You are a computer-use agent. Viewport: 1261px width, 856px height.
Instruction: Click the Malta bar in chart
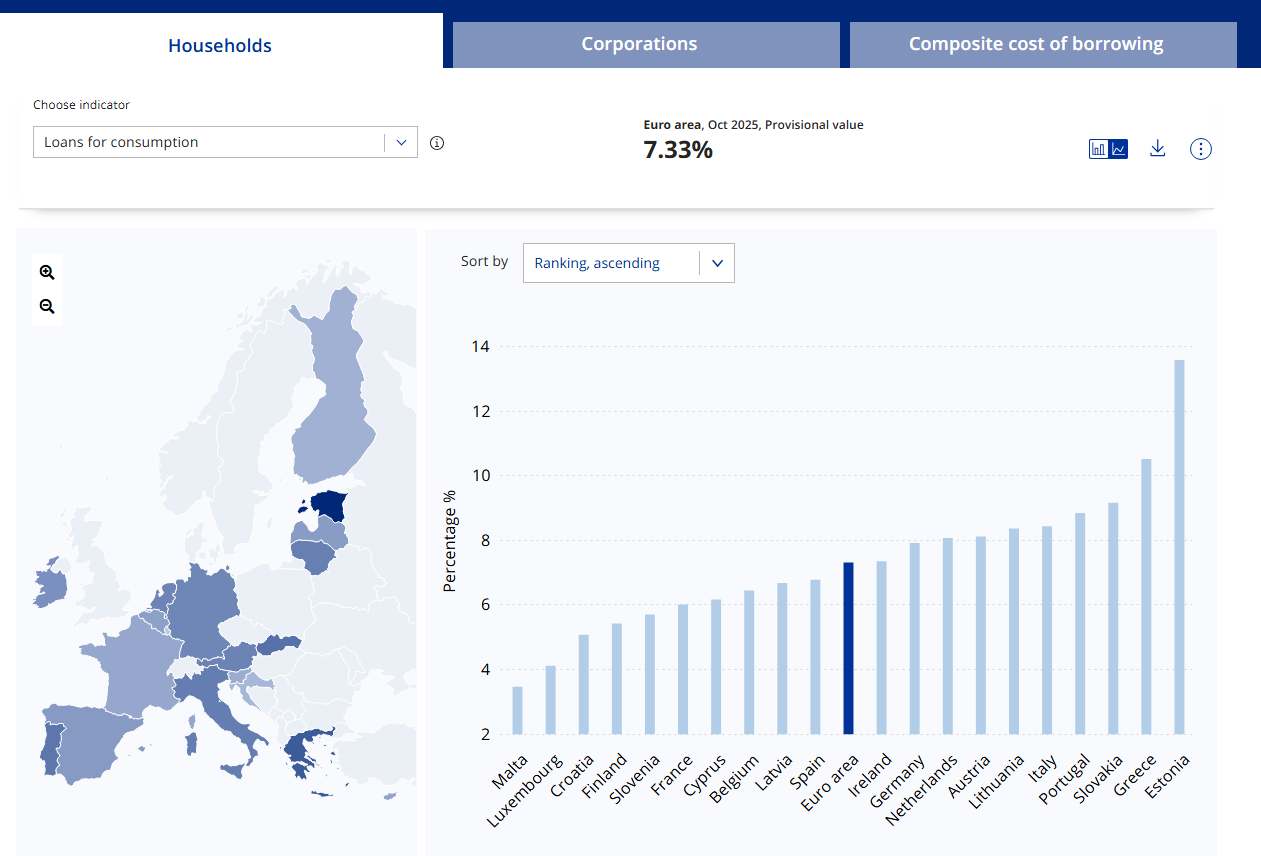(517, 710)
